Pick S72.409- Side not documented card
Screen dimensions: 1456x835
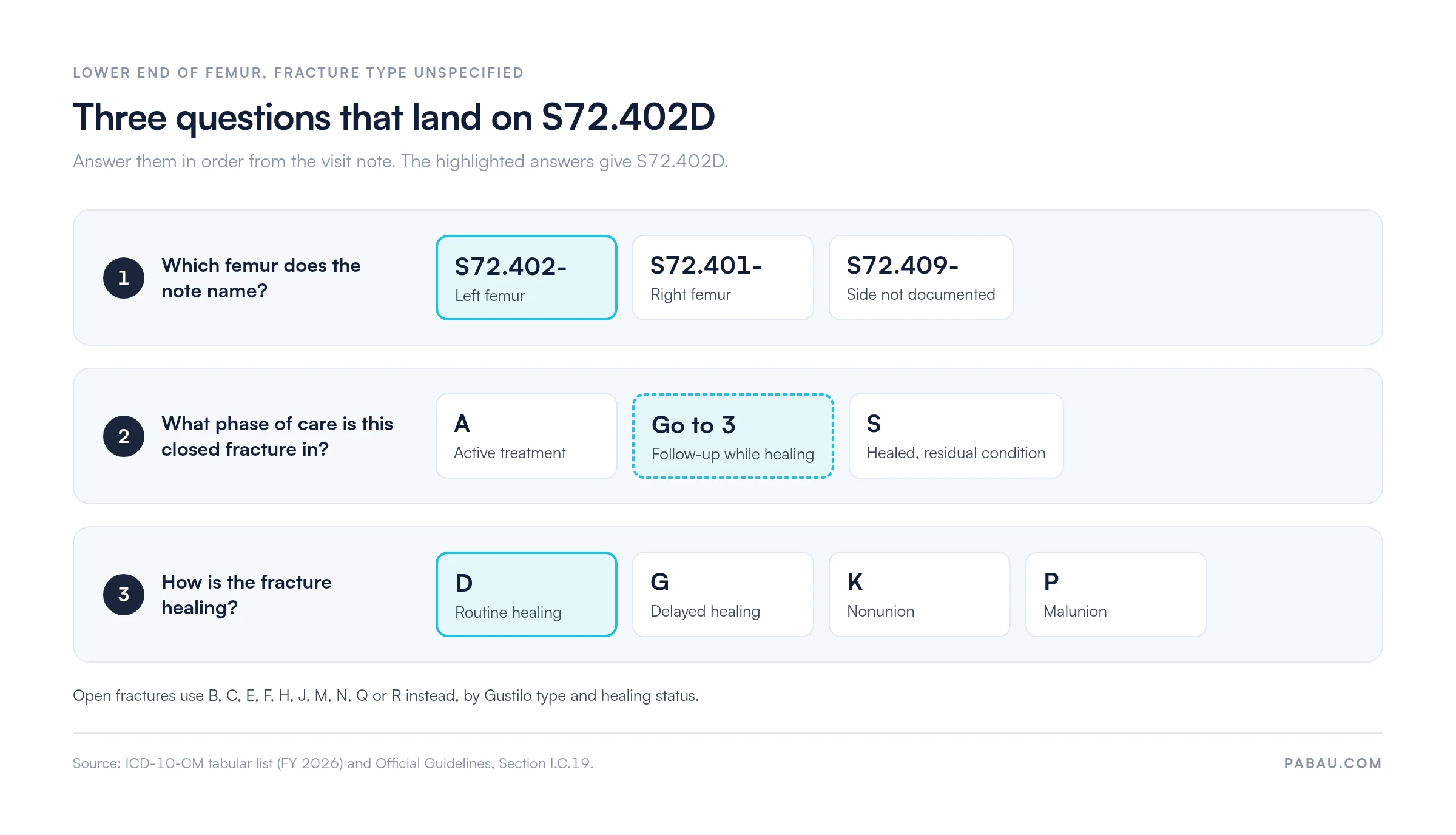pos(920,277)
